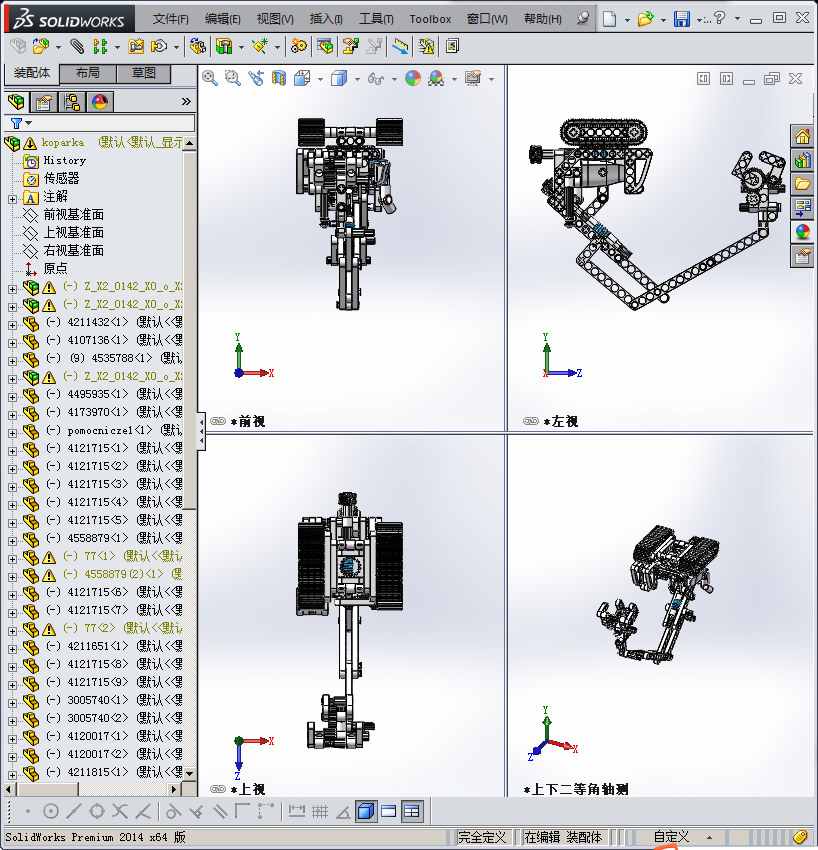Image resolution: width=818 pixels, height=850 pixels.
Task: Toggle the four-view layout button
Action: click(x=412, y=812)
